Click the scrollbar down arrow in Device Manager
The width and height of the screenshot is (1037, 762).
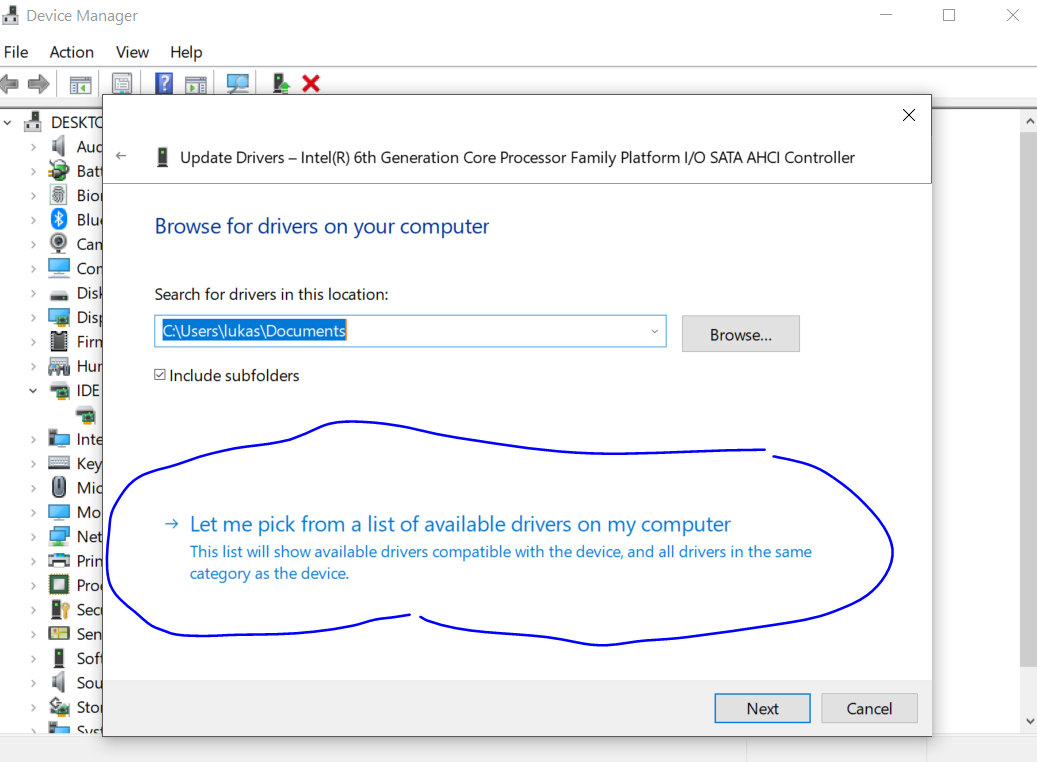(x=1030, y=721)
